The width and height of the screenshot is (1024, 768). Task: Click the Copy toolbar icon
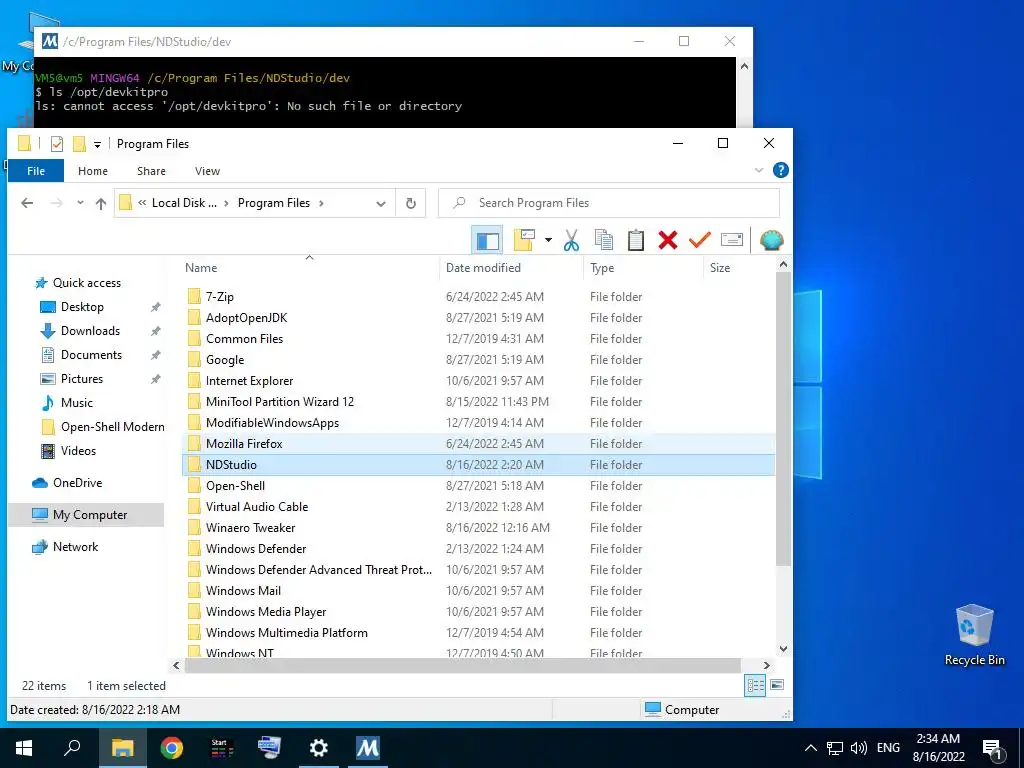603,240
